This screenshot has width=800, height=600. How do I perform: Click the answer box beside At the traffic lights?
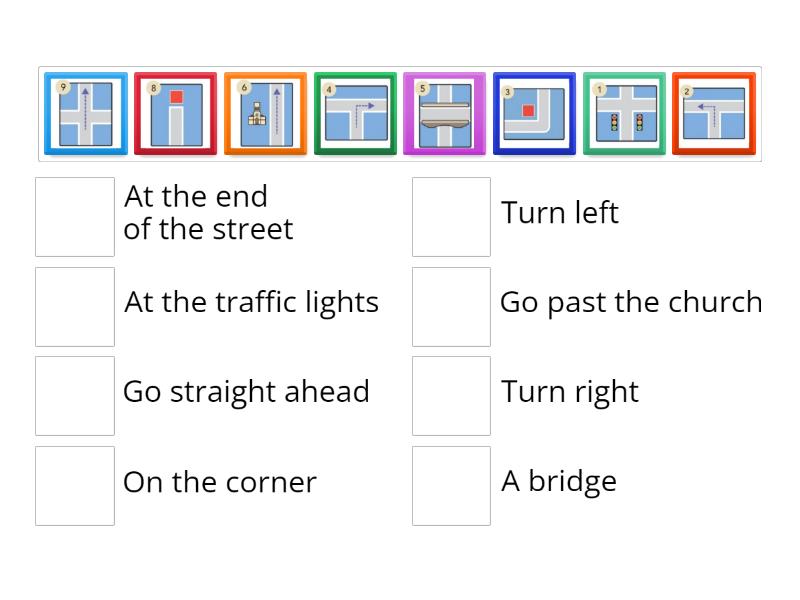click(74, 306)
